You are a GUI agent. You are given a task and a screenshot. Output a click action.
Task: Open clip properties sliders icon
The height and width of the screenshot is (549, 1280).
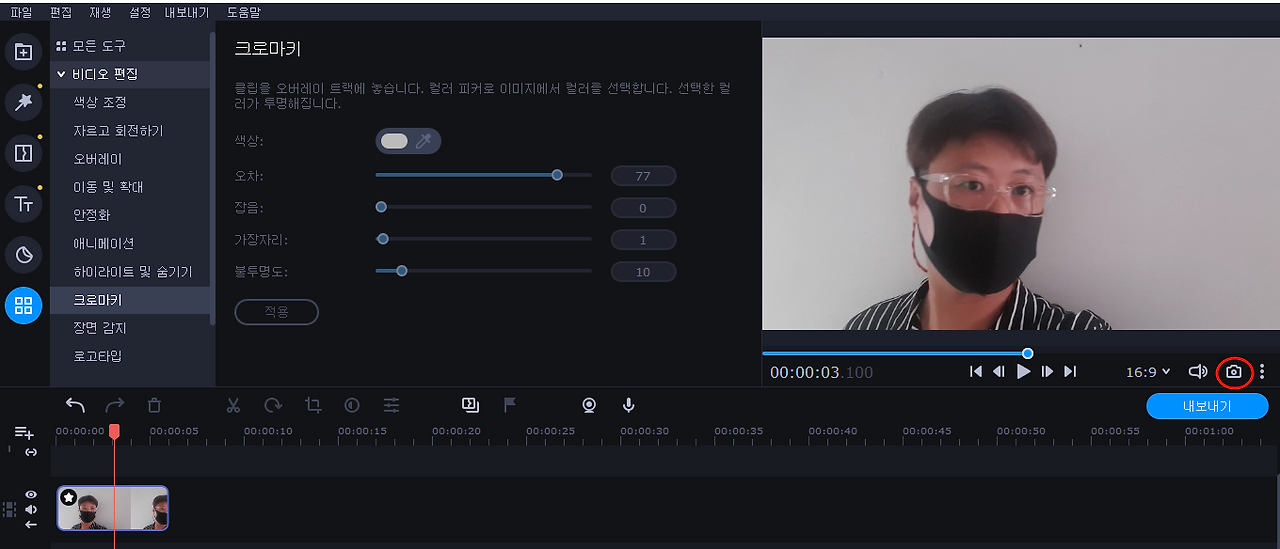pyautogui.click(x=391, y=405)
